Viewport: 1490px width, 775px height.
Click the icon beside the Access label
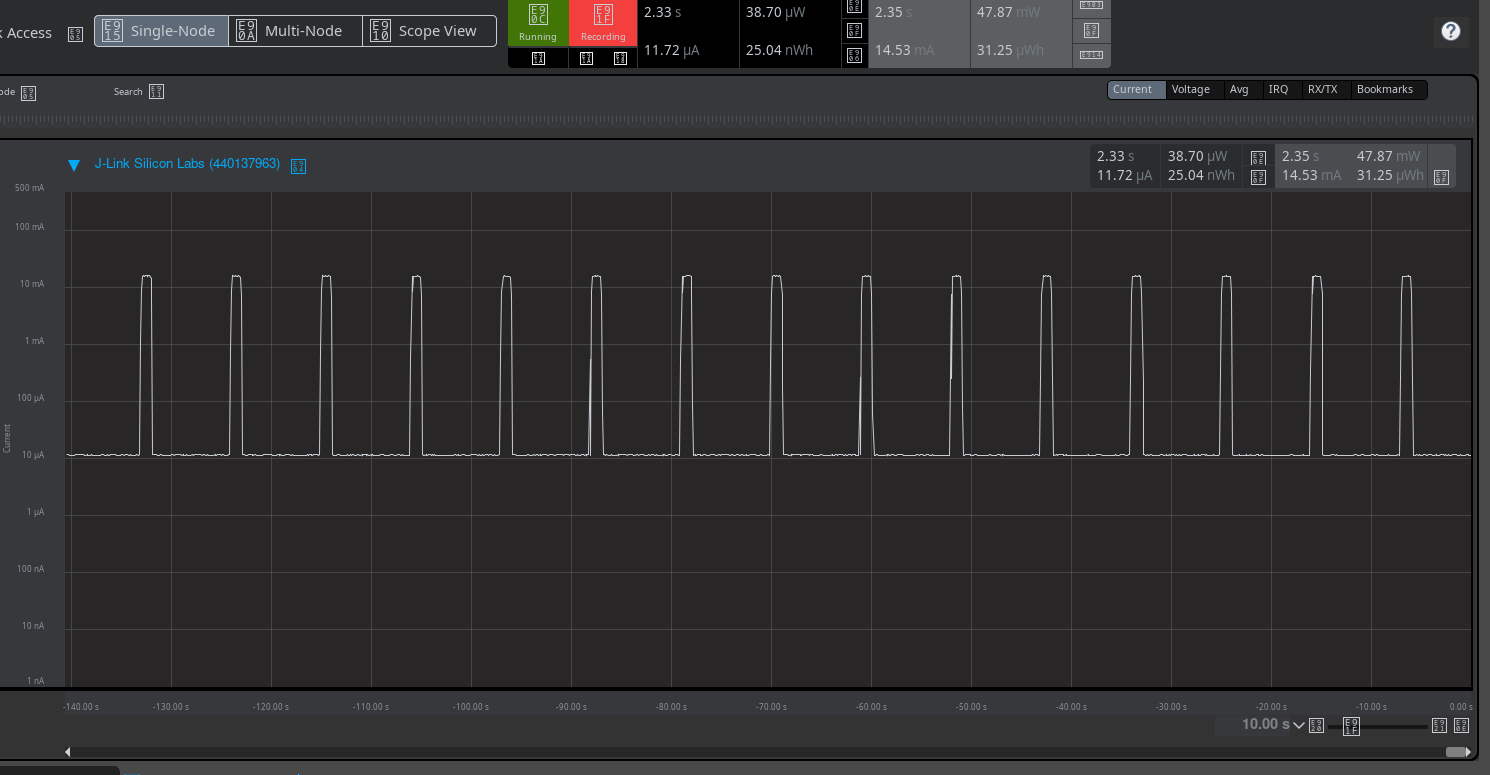tap(75, 34)
